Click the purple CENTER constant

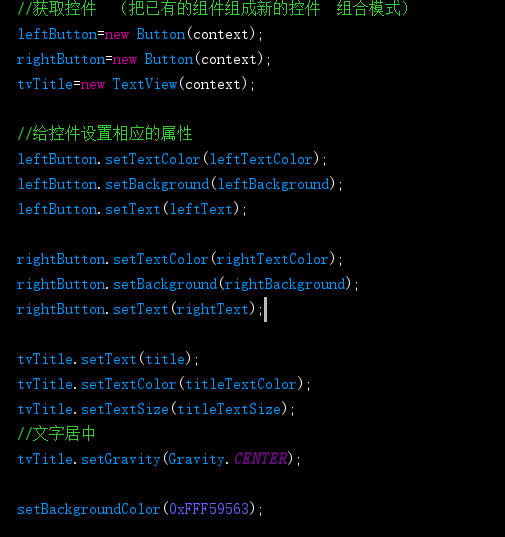click(x=261, y=459)
